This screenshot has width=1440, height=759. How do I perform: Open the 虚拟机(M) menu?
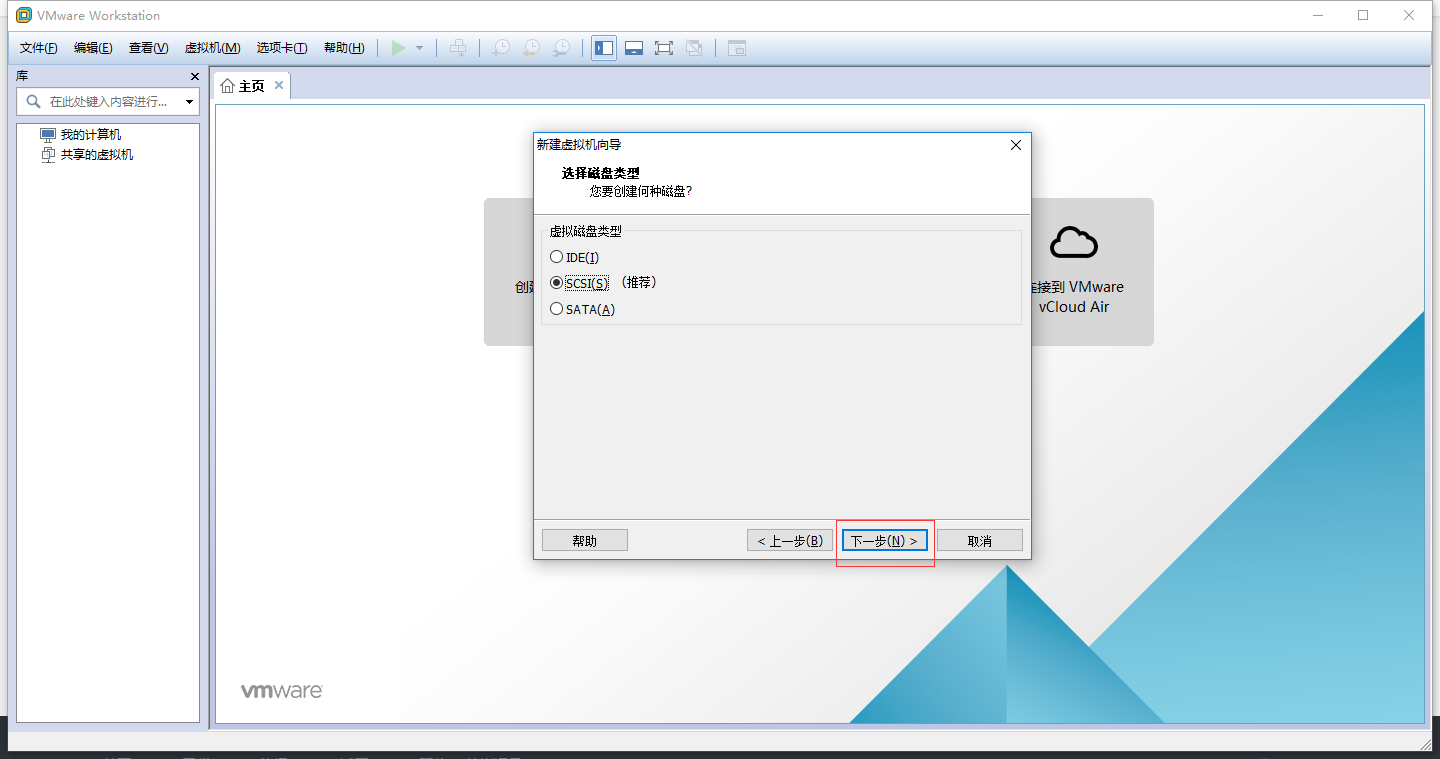pyautogui.click(x=212, y=48)
